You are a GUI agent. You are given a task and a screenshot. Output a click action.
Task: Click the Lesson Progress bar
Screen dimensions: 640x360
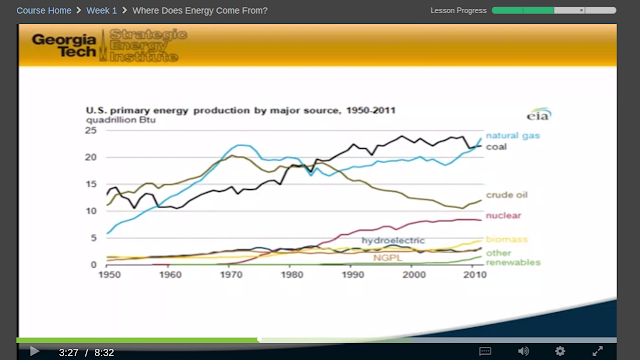coord(554,10)
